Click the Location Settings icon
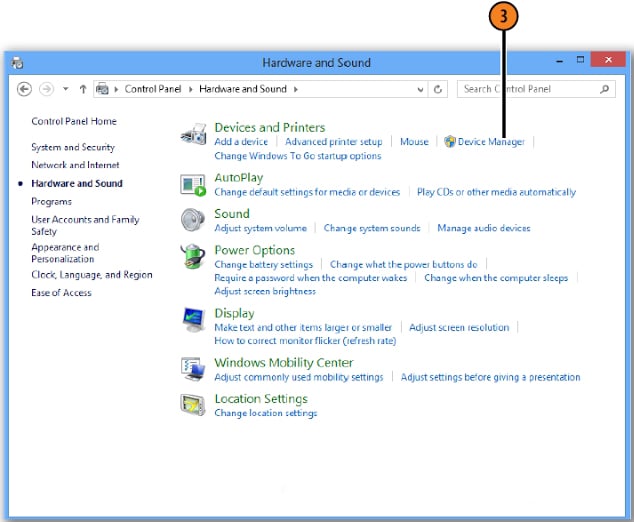 point(193,405)
